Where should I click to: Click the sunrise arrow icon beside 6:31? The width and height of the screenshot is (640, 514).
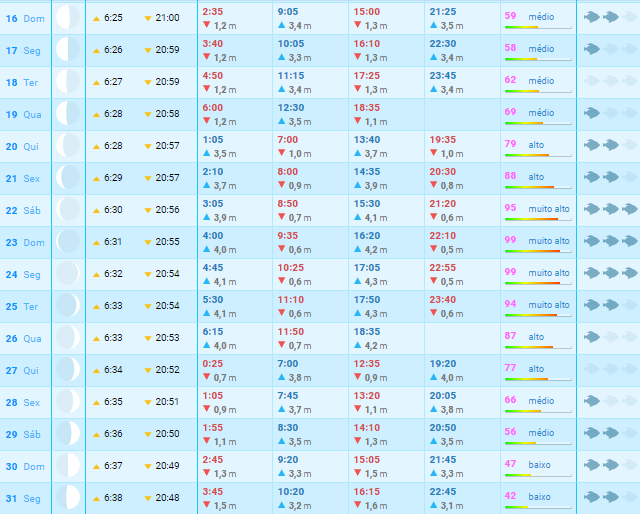pos(96,243)
